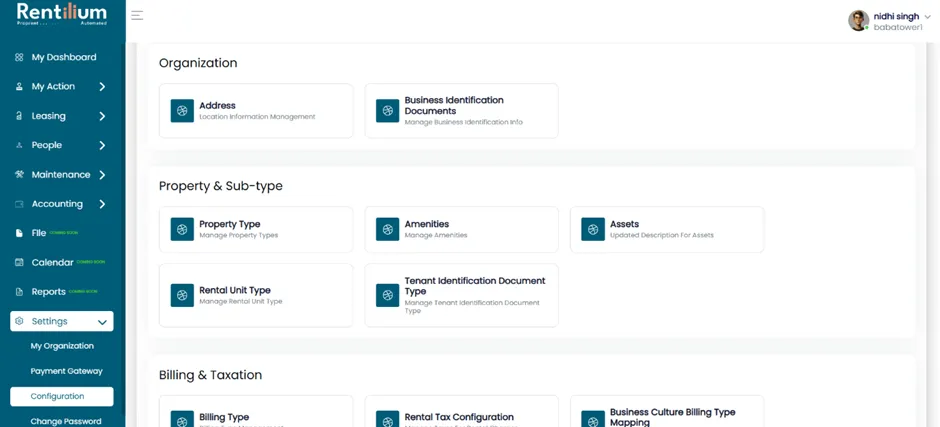Expand the My Action submenu chevron
The height and width of the screenshot is (427, 940).
(x=102, y=86)
